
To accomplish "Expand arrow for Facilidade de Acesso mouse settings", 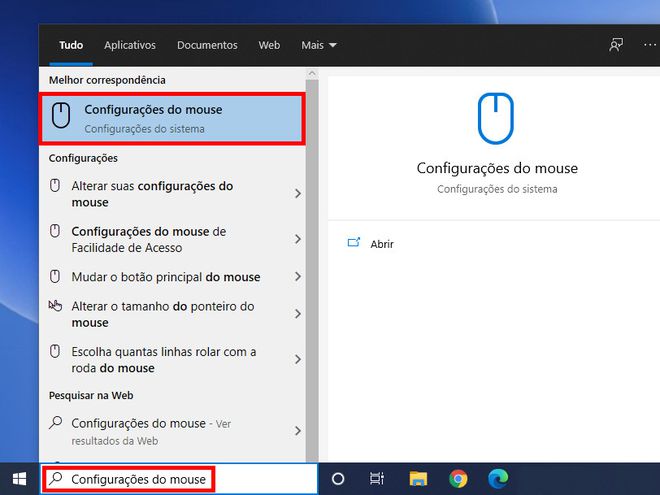I will pos(298,239).
